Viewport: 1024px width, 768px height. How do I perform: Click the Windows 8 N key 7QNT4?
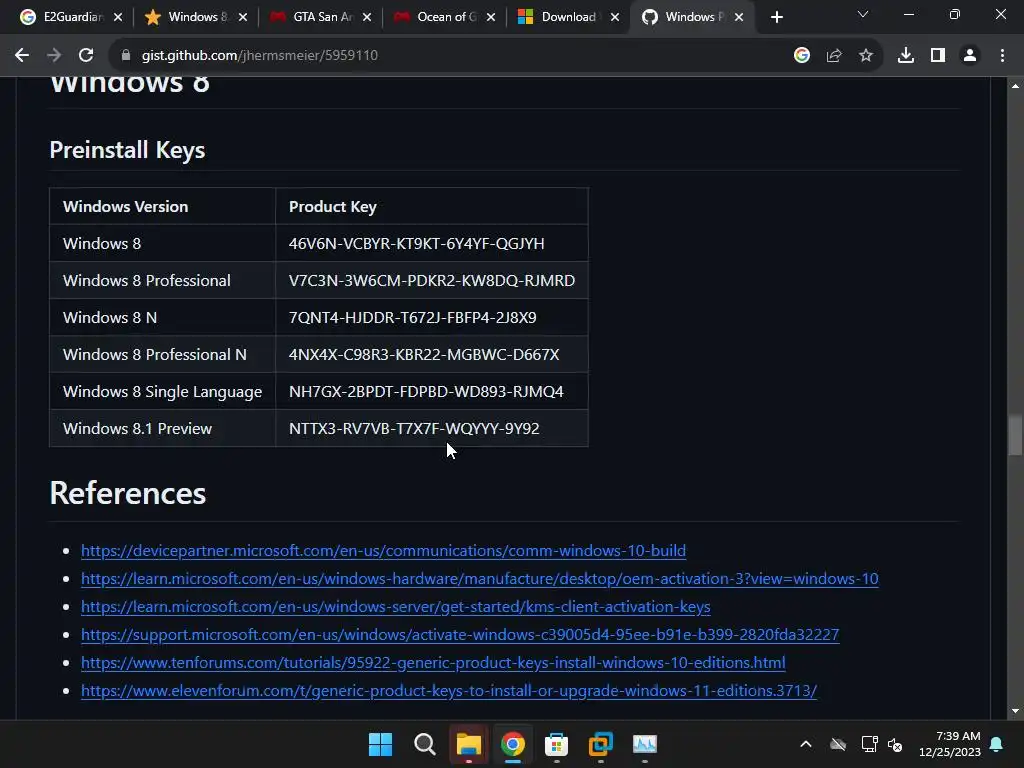pyautogui.click(x=413, y=318)
